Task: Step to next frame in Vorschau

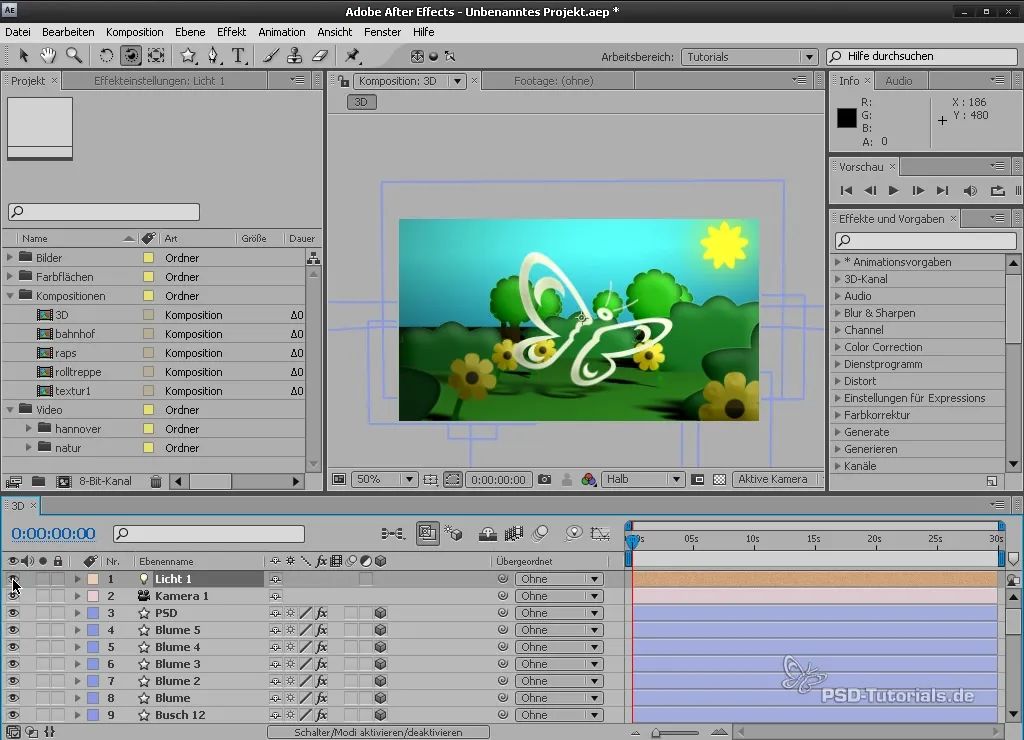Action: (918, 191)
